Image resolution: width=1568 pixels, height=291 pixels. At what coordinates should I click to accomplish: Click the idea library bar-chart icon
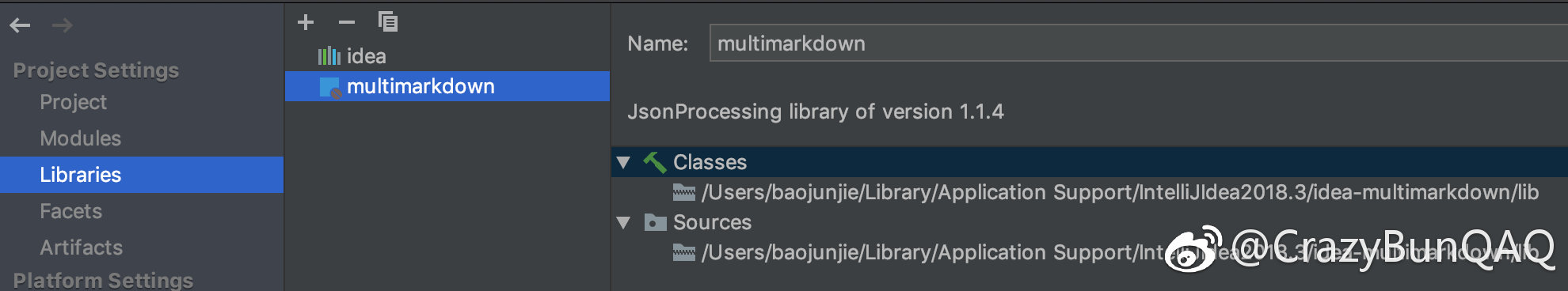(x=329, y=56)
